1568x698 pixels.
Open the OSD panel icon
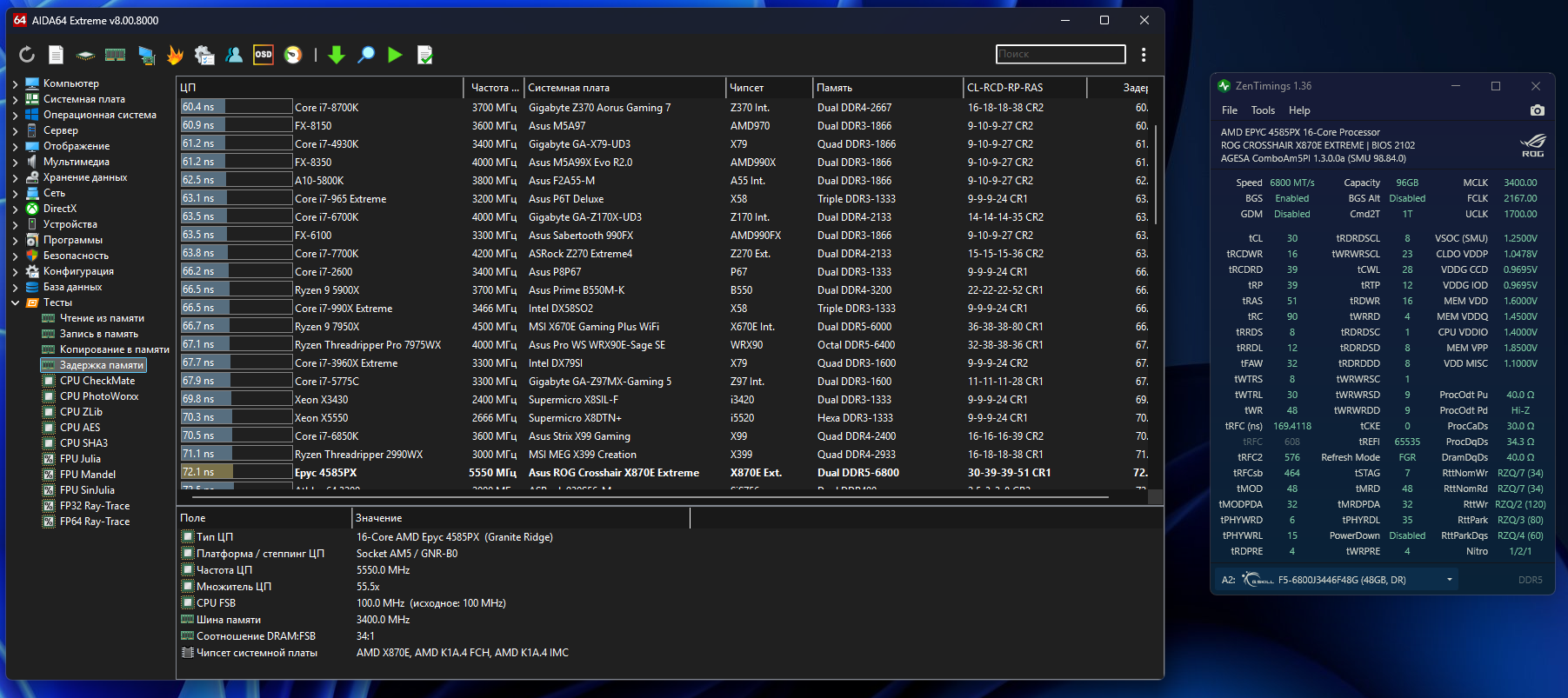[263, 55]
